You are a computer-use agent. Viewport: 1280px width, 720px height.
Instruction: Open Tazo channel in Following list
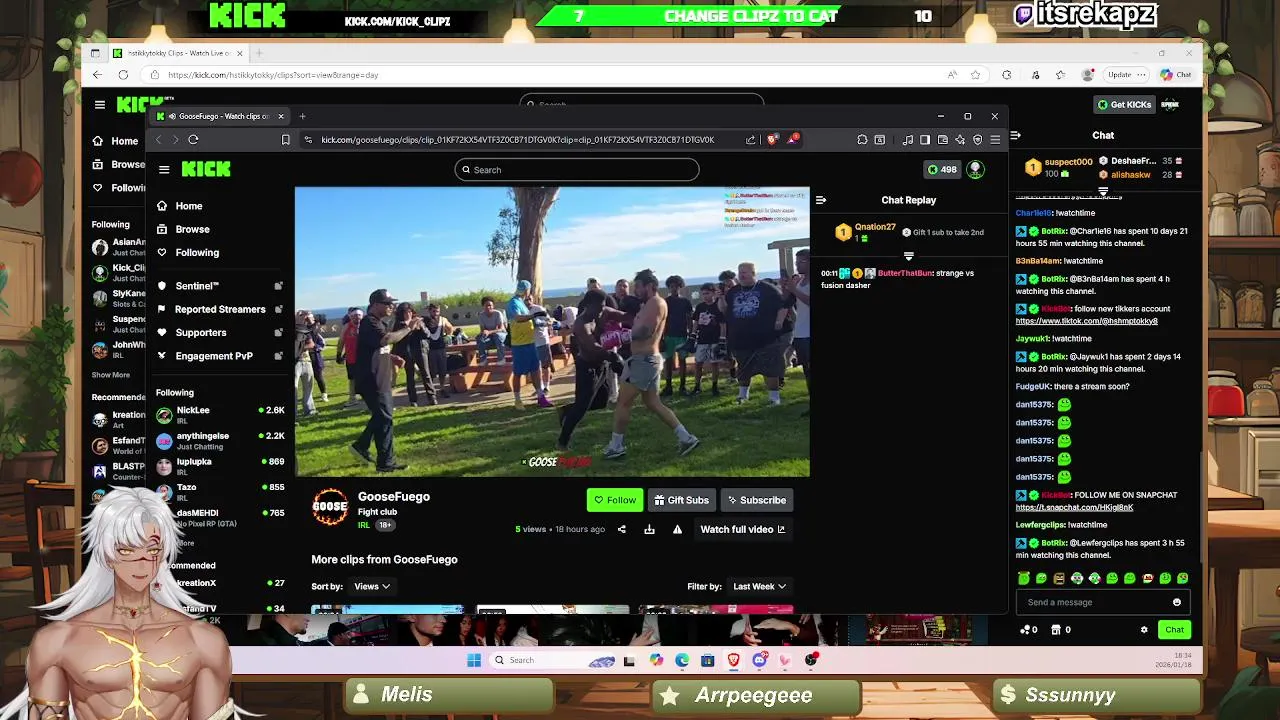pos(220,491)
